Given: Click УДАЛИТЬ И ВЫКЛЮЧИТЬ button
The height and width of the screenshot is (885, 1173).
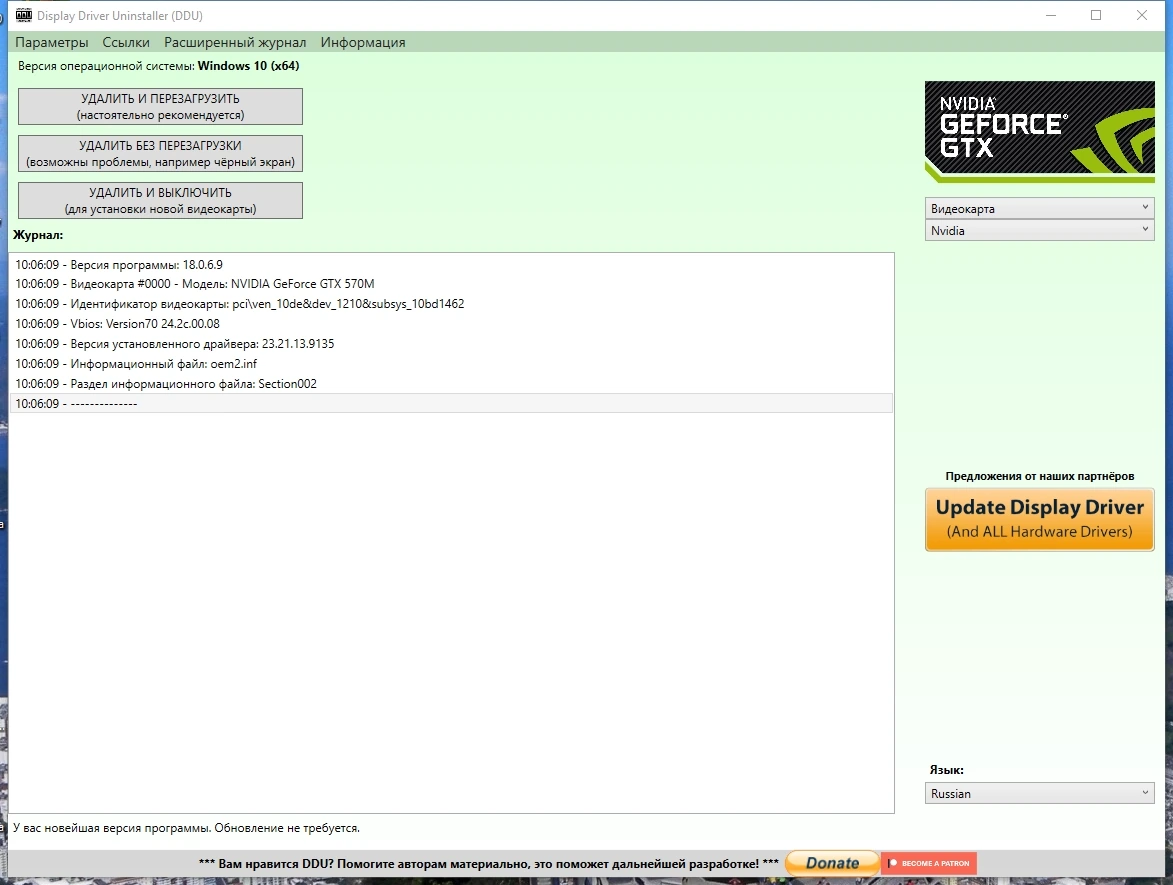Looking at the screenshot, I should click(160, 200).
